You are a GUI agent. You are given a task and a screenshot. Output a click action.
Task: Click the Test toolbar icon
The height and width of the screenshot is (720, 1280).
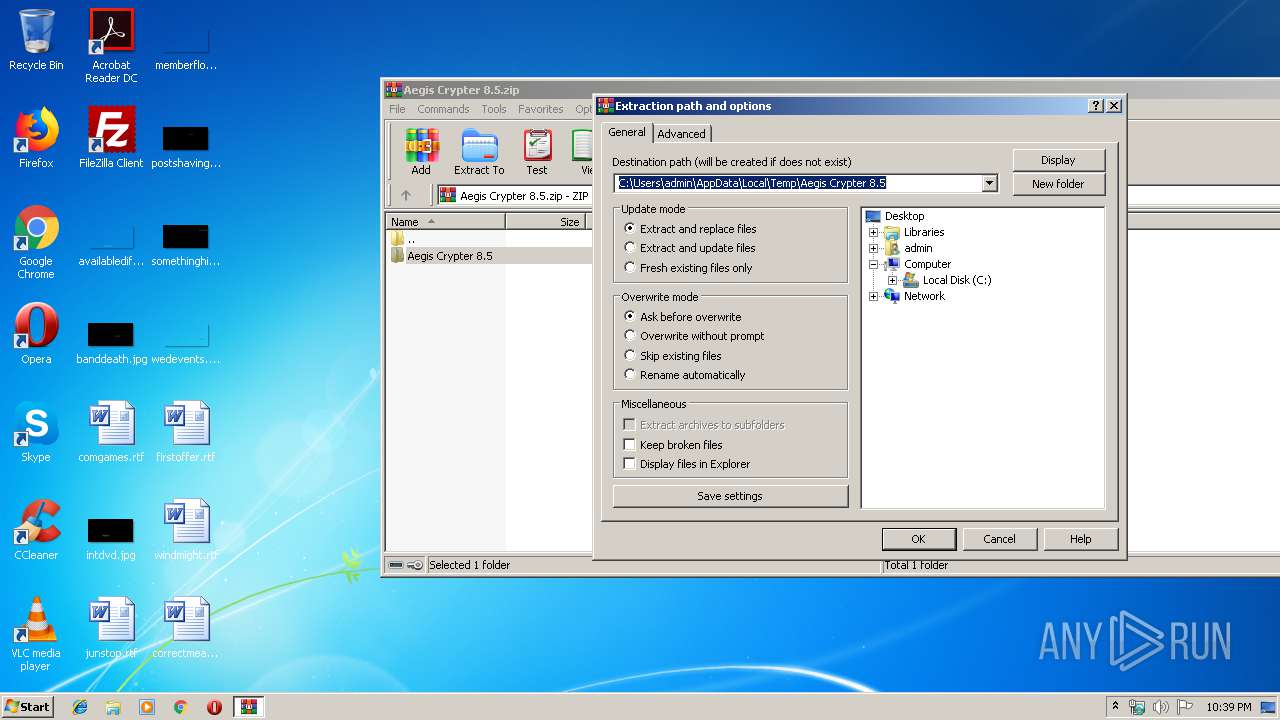[x=537, y=152]
